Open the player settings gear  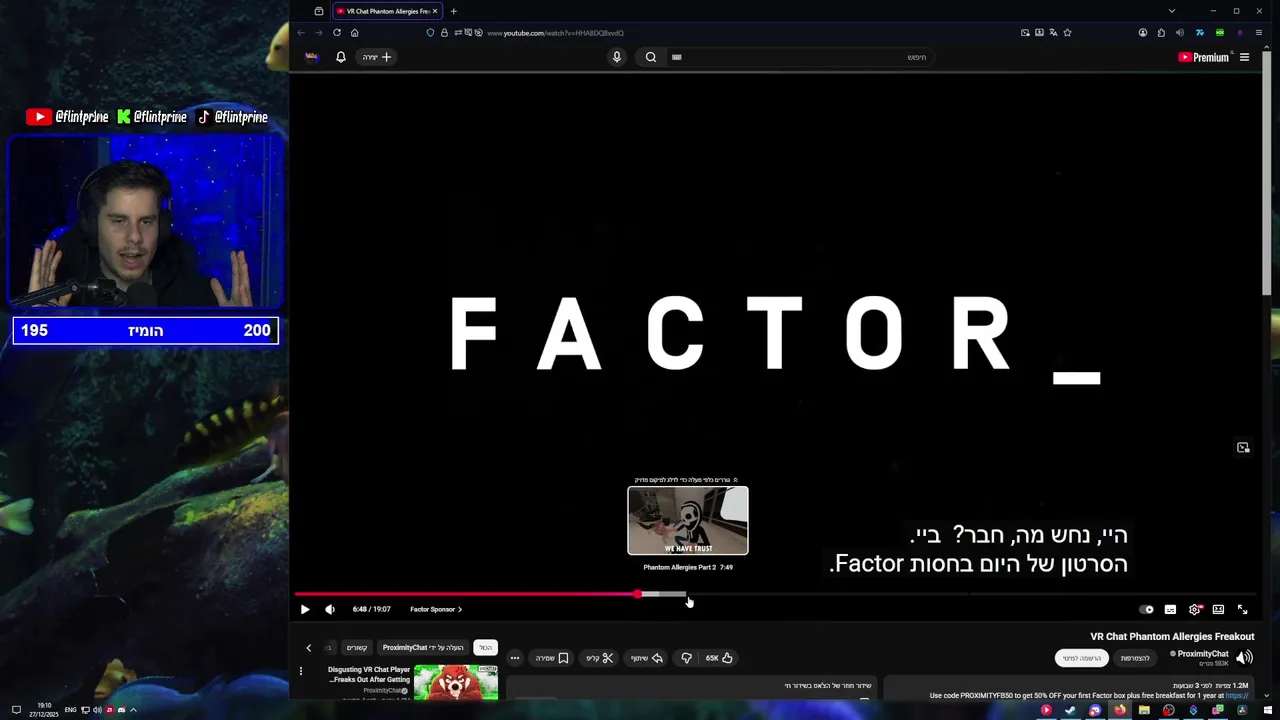[1194, 609]
